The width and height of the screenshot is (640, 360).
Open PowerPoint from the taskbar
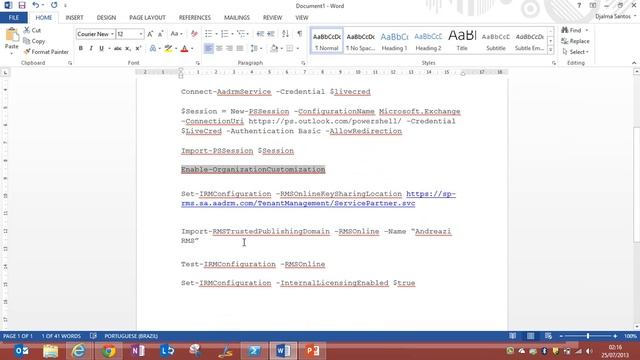(312, 351)
